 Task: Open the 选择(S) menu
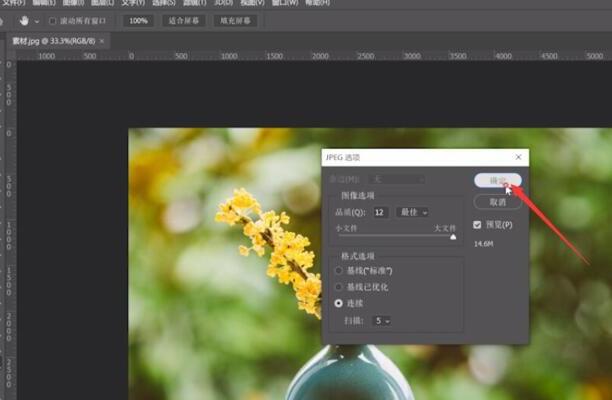click(164, 3)
